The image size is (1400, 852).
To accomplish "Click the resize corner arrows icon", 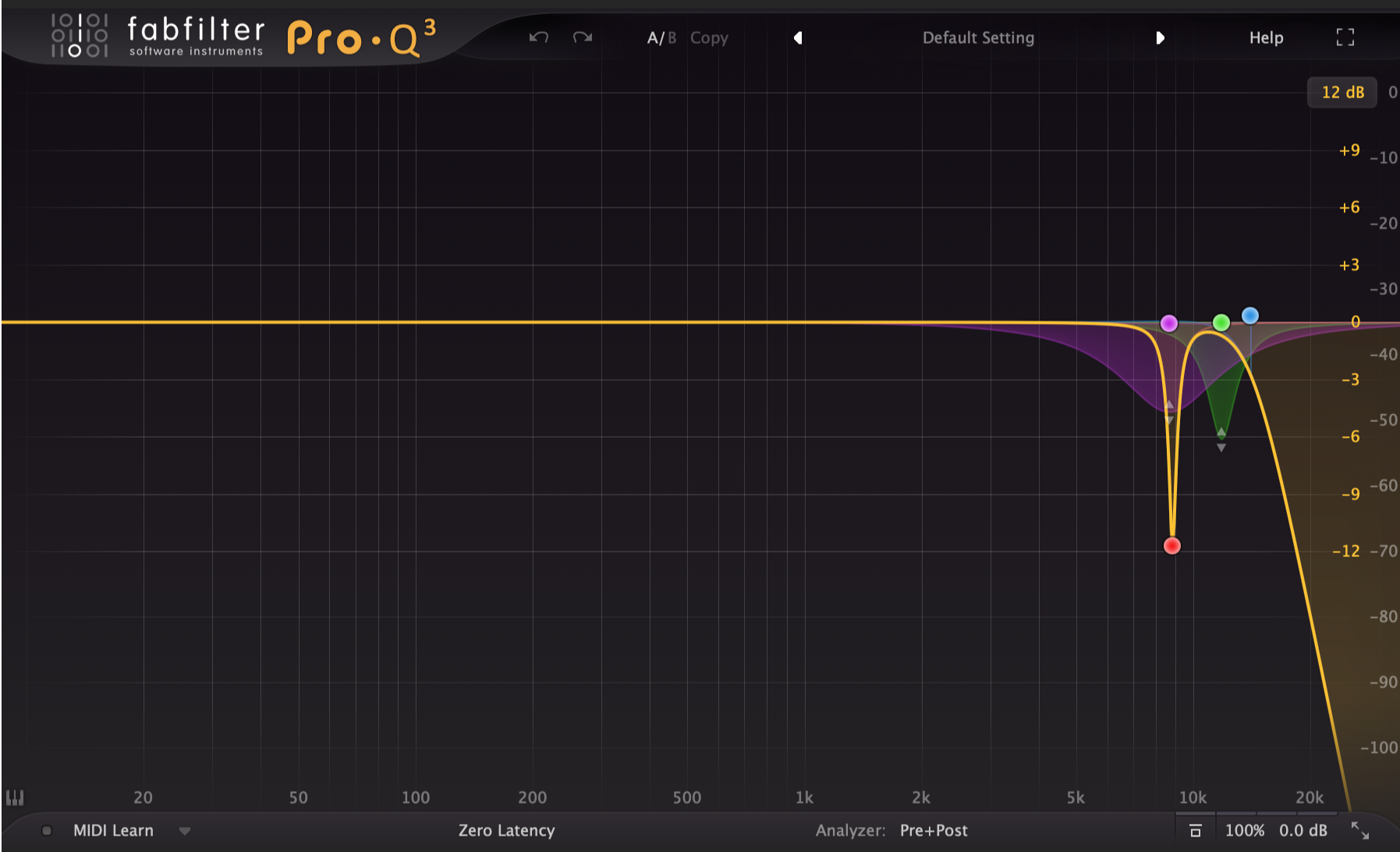I will 1360,830.
